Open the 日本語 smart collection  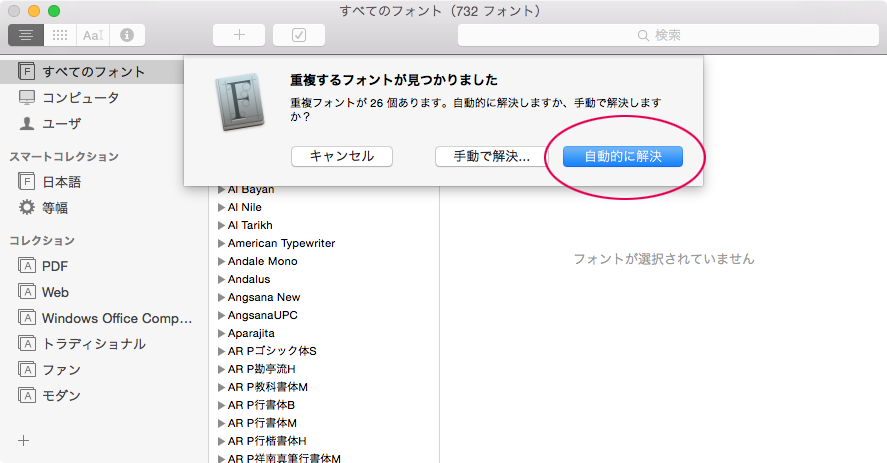click(x=62, y=182)
